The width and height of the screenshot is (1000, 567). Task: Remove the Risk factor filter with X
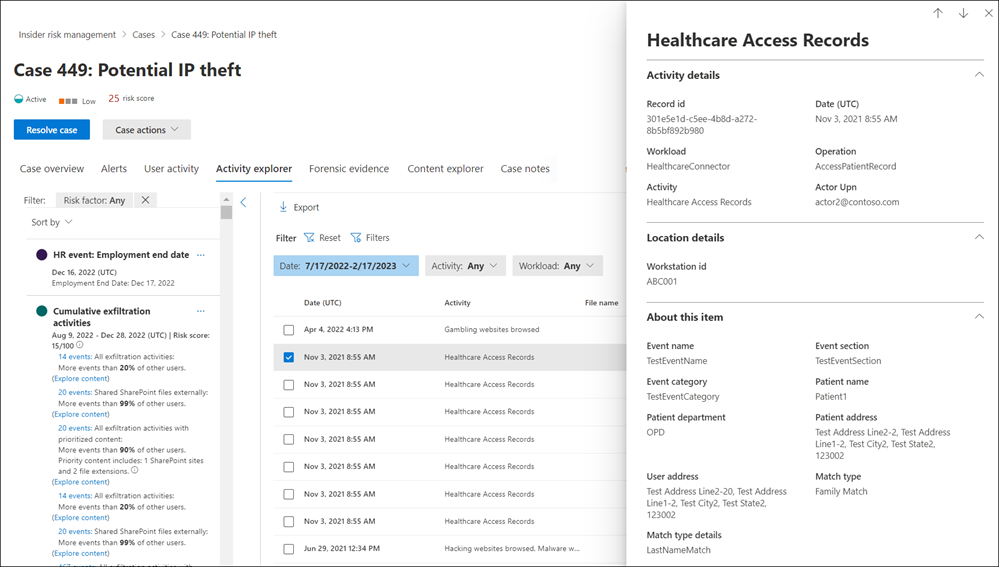point(145,200)
